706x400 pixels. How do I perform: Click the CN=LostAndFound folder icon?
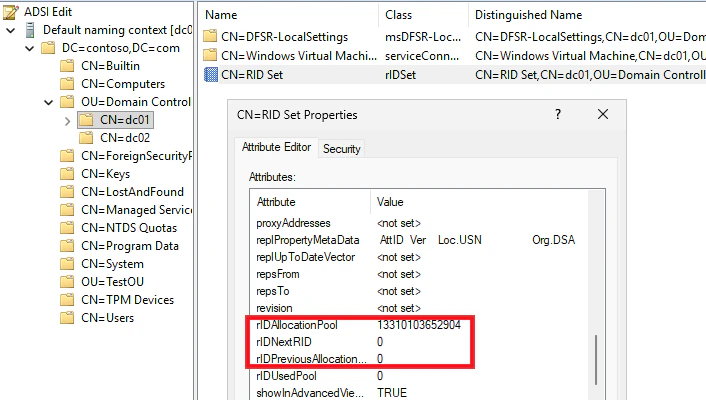(x=67, y=192)
